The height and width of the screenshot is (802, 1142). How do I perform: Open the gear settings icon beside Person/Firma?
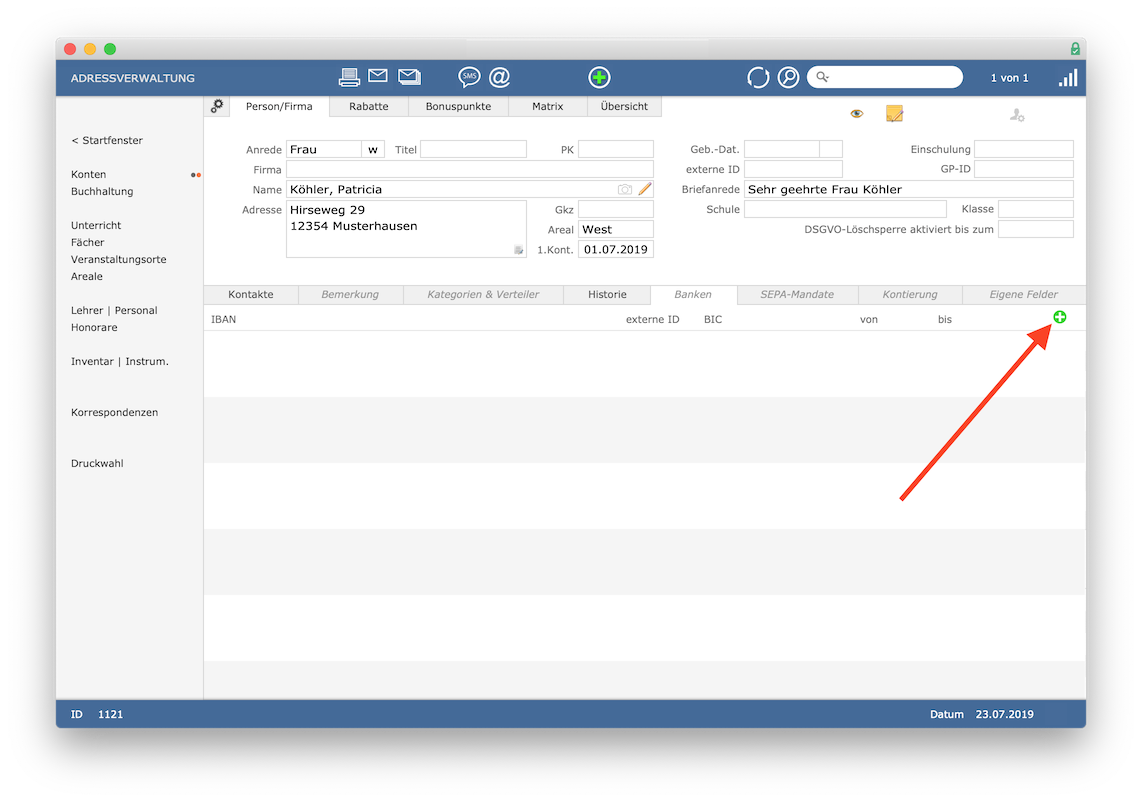coord(217,106)
